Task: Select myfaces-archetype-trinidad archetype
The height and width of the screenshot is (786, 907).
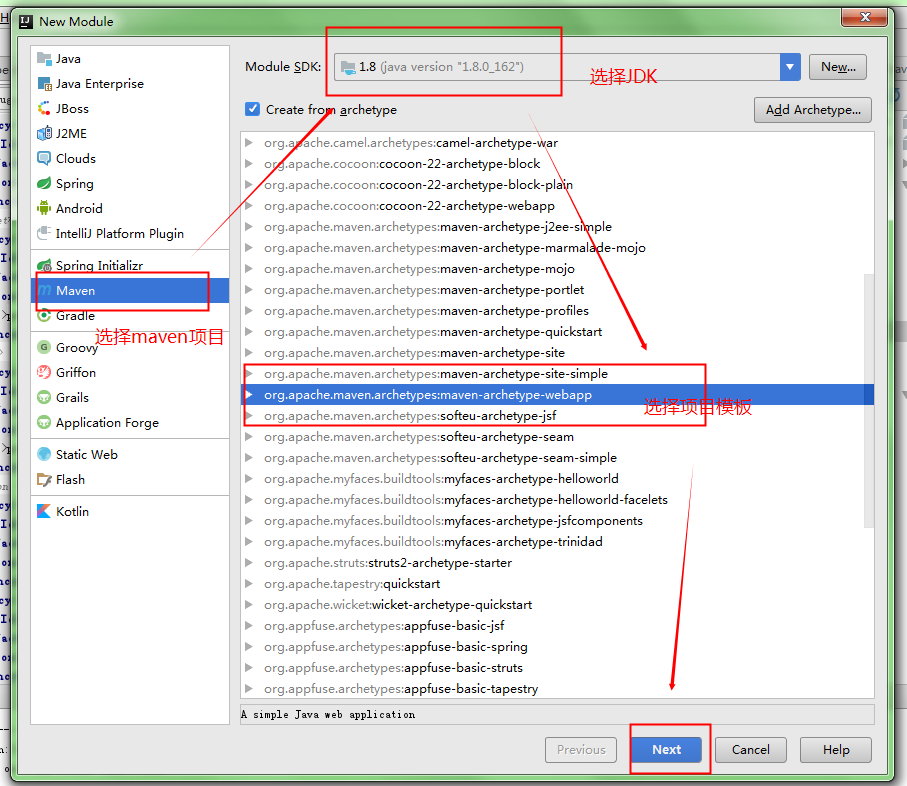Action: 558,542
